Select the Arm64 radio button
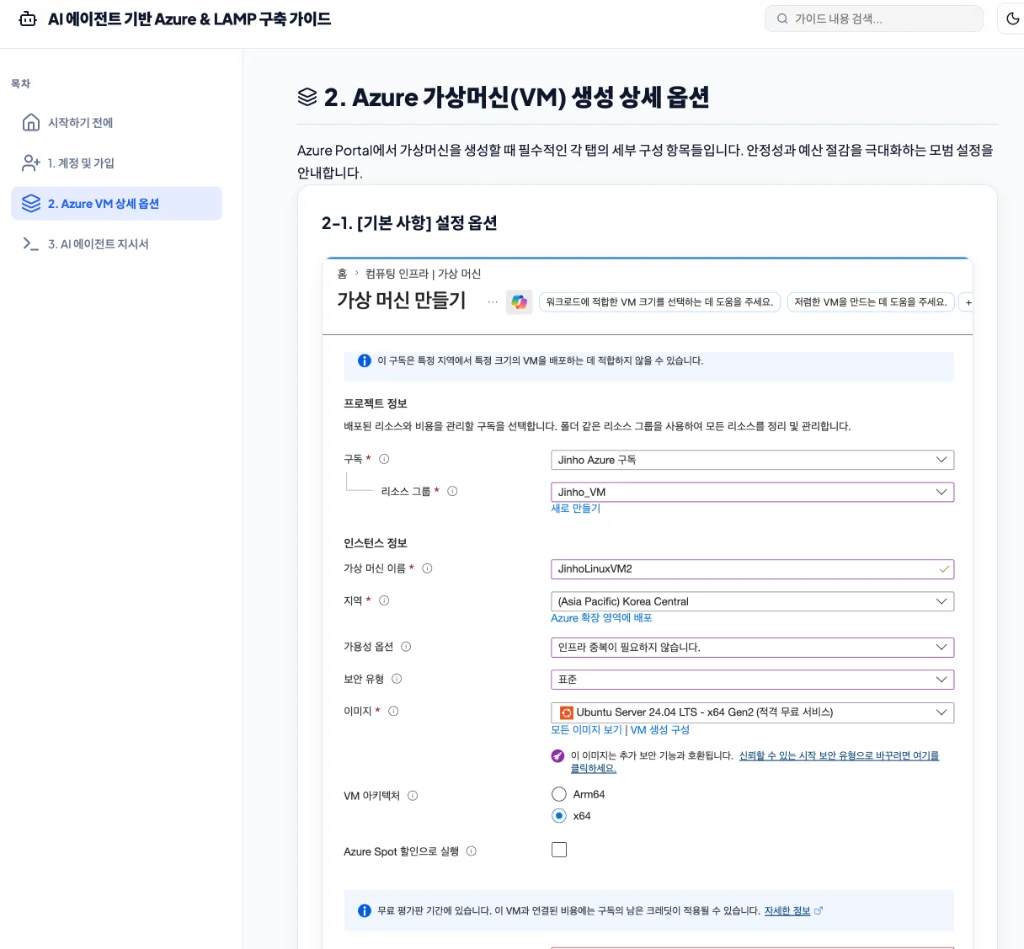The width and height of the screenshot is (1024, 949). (x=558, y=794)
